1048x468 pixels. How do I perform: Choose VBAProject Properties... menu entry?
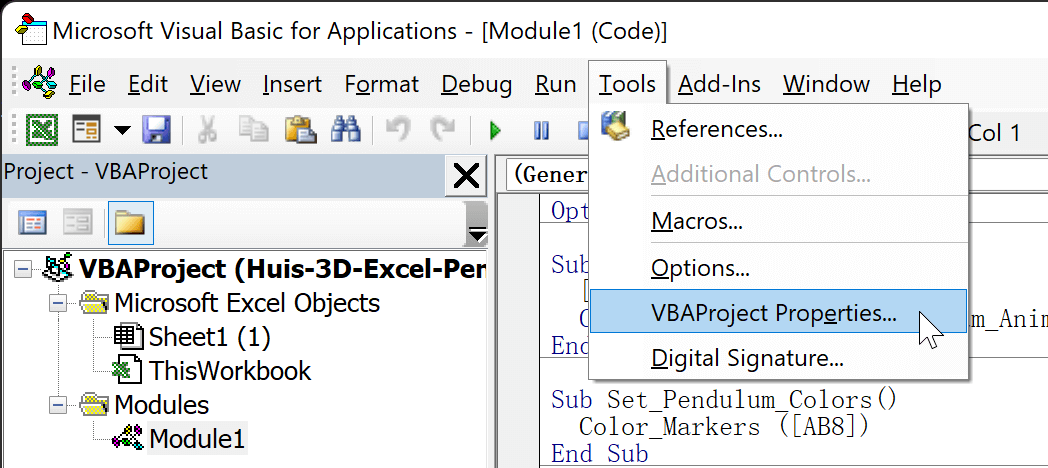pos(779,312)
